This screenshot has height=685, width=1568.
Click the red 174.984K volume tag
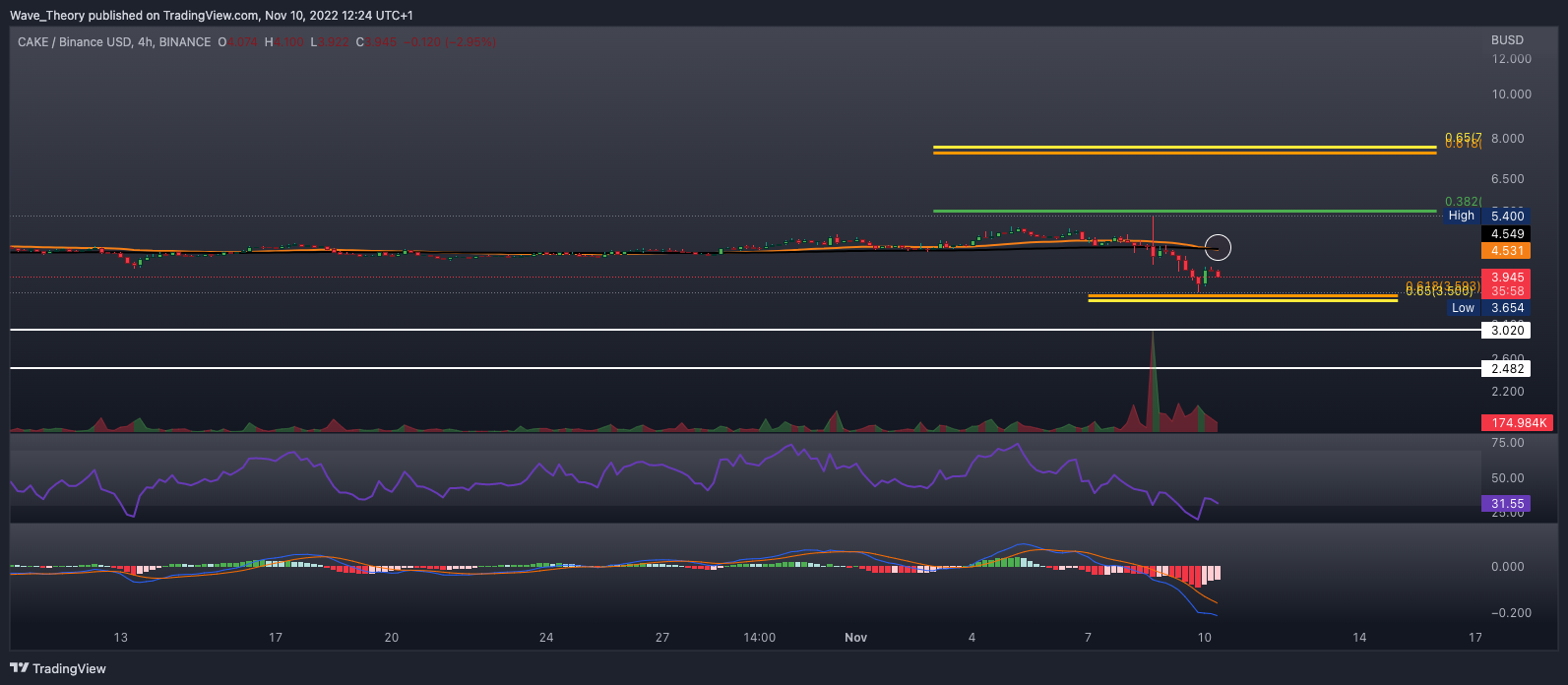click(1519, 423)
